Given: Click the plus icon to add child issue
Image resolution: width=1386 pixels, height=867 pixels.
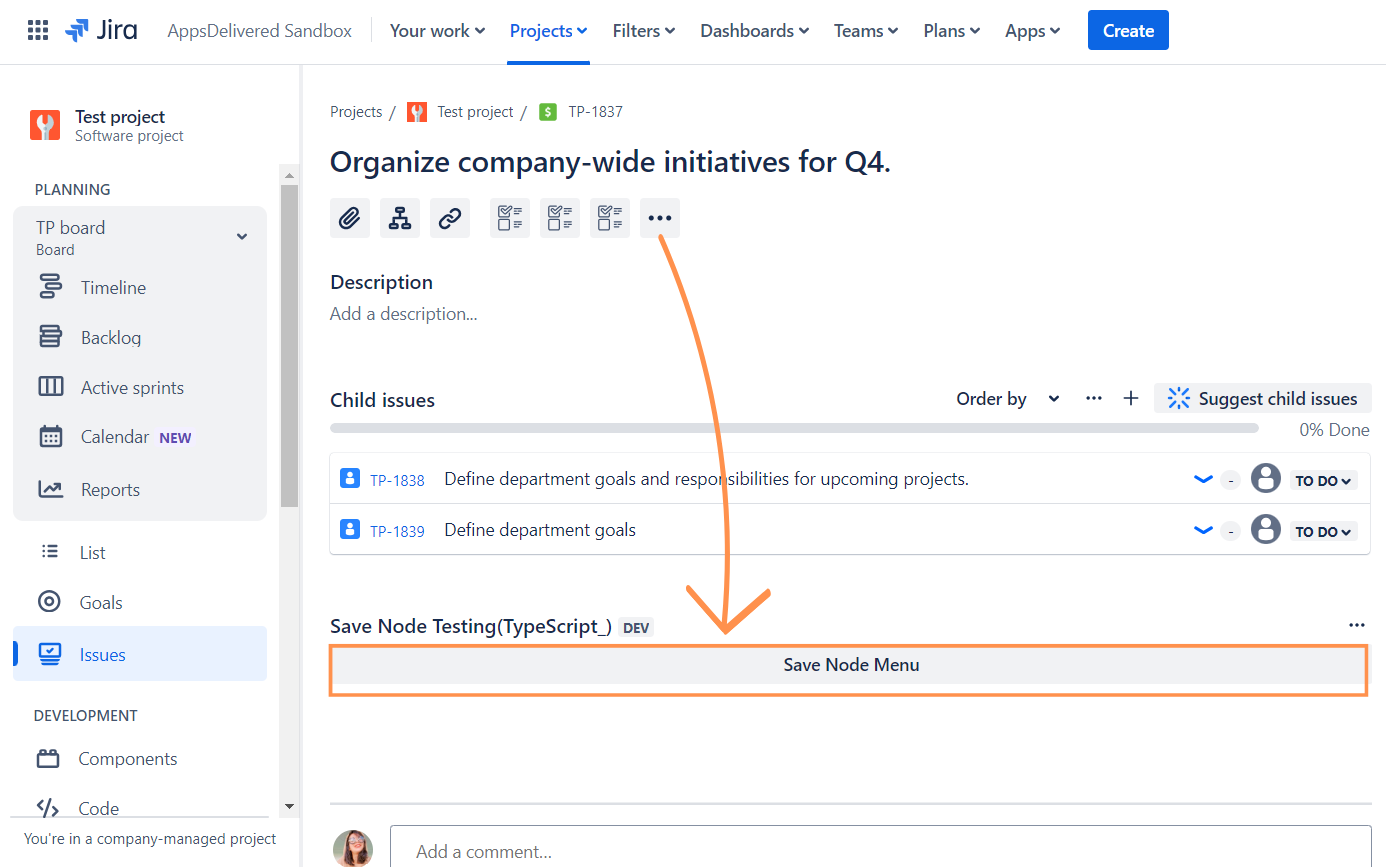Looking at the screenshot, I should (1131, 399).
